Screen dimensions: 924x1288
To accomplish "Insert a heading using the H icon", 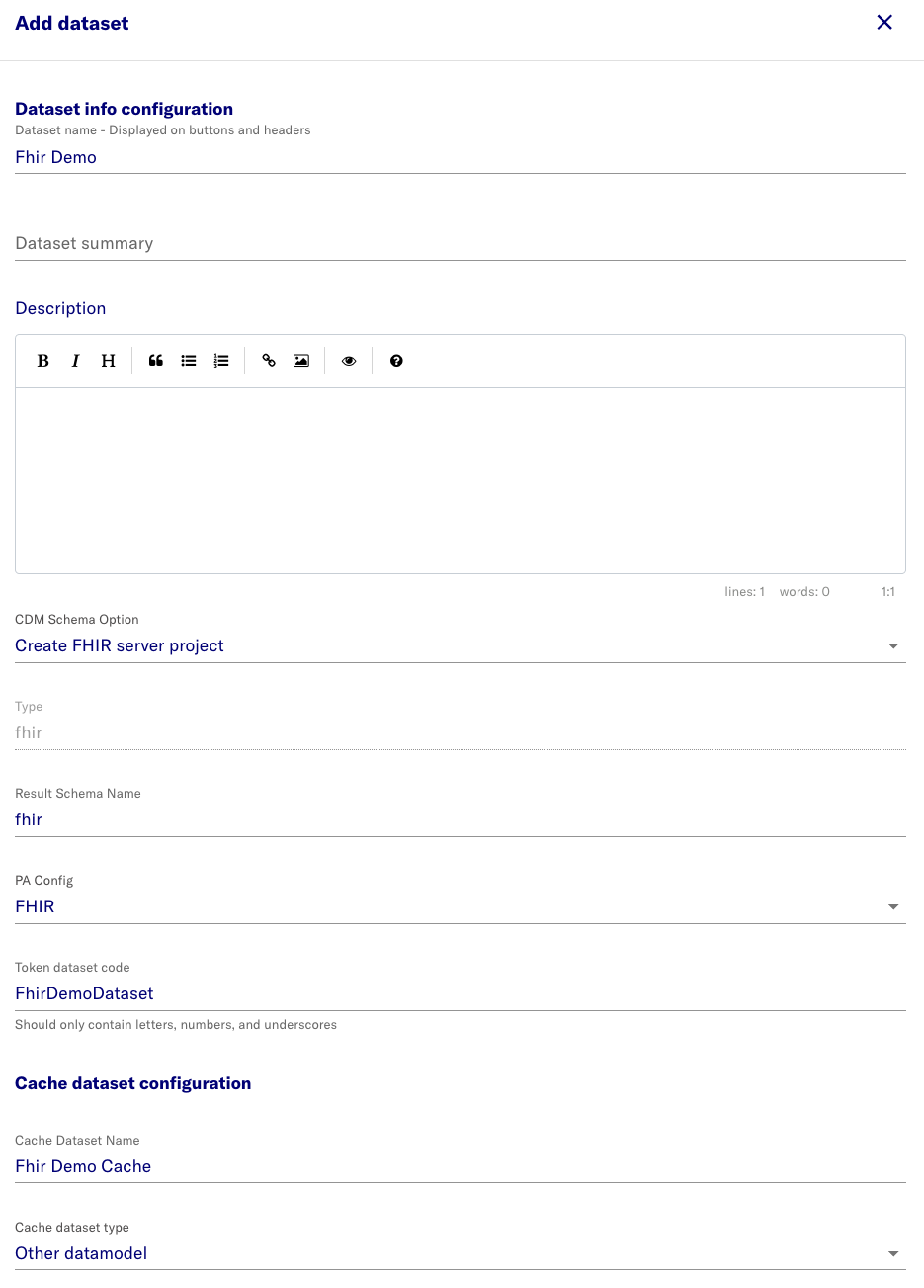I will pos(108,360).
